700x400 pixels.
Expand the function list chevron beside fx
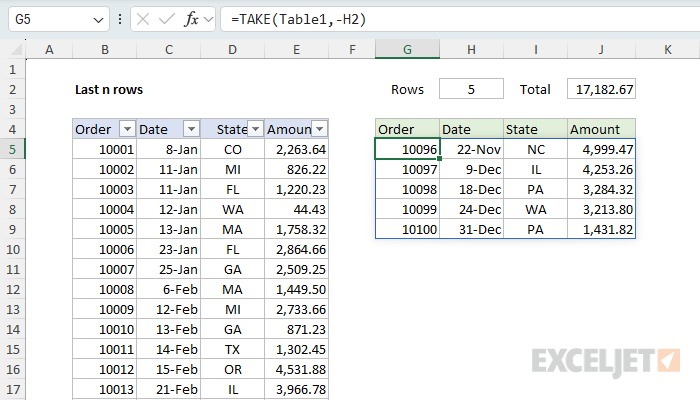208,19
